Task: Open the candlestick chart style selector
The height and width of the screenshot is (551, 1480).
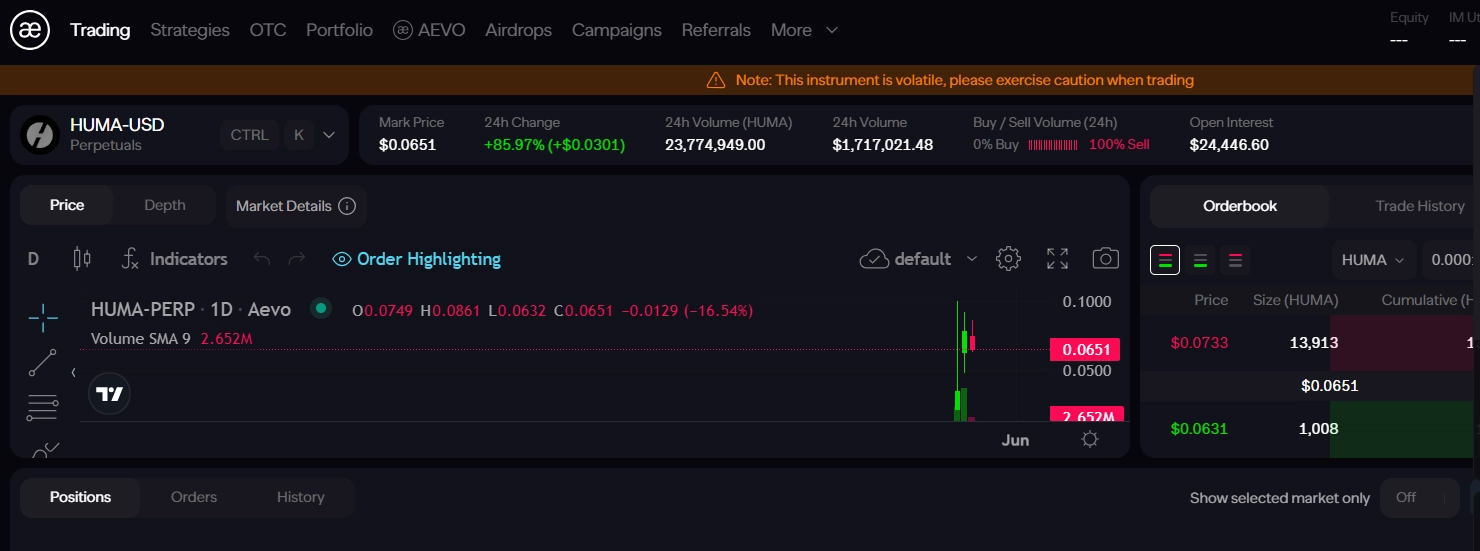Action: 82,259
